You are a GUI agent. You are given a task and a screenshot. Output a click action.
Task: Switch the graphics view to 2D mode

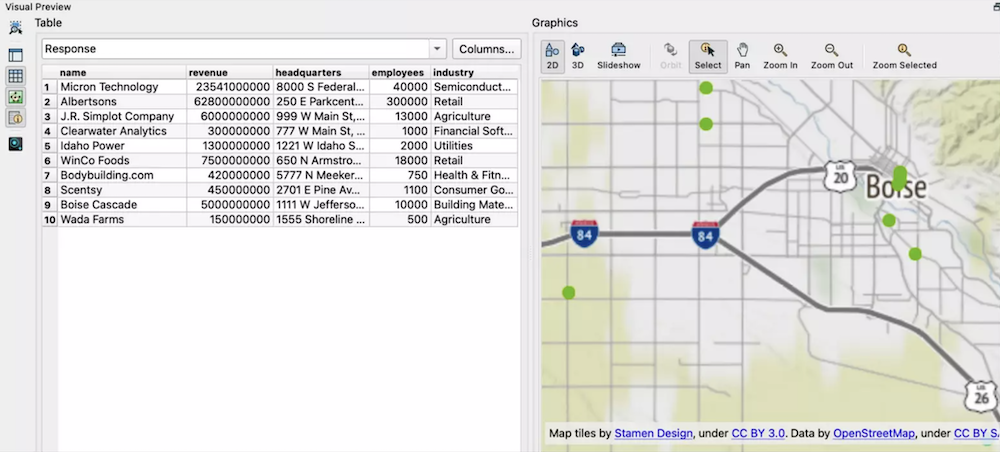(x=552, y=55)
